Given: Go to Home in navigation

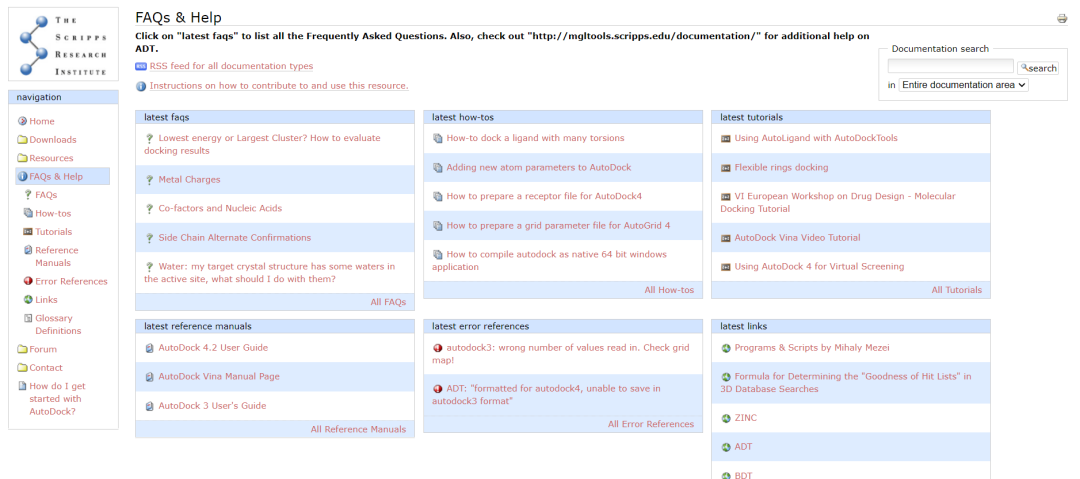Looking at the screenshot, I should click(42, 121).
